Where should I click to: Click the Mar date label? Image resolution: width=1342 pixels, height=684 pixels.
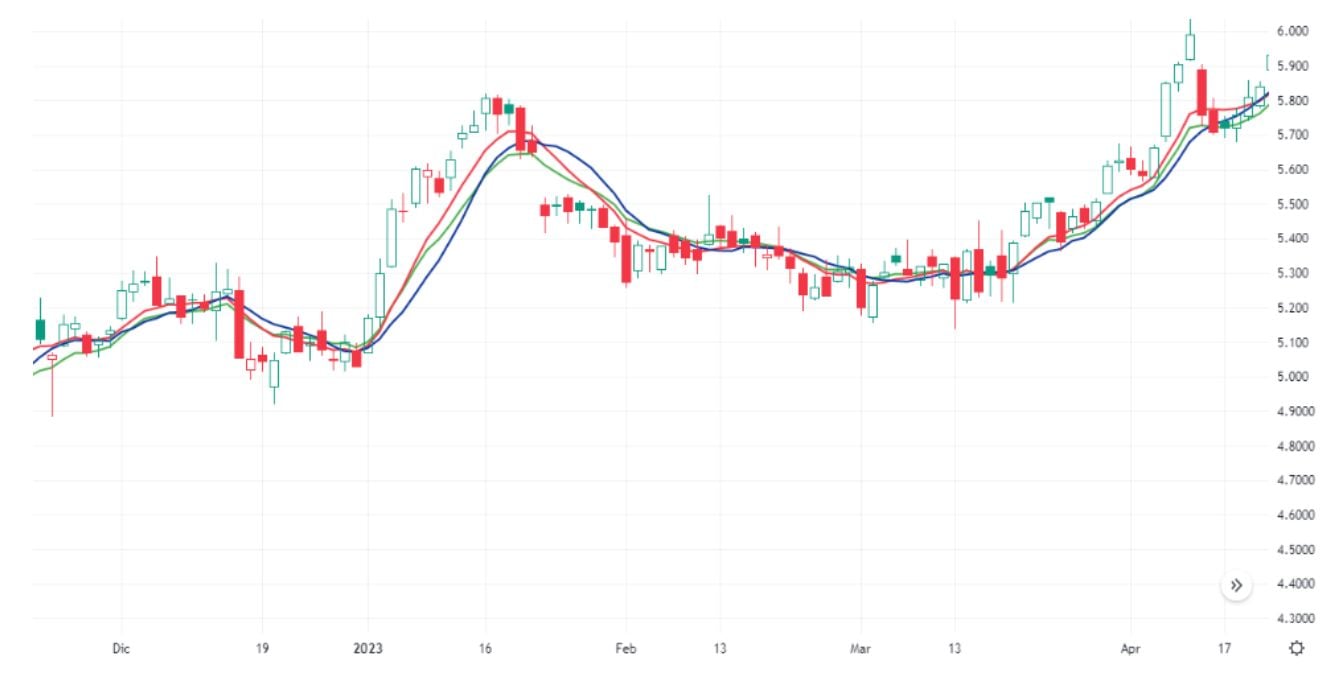860,648
